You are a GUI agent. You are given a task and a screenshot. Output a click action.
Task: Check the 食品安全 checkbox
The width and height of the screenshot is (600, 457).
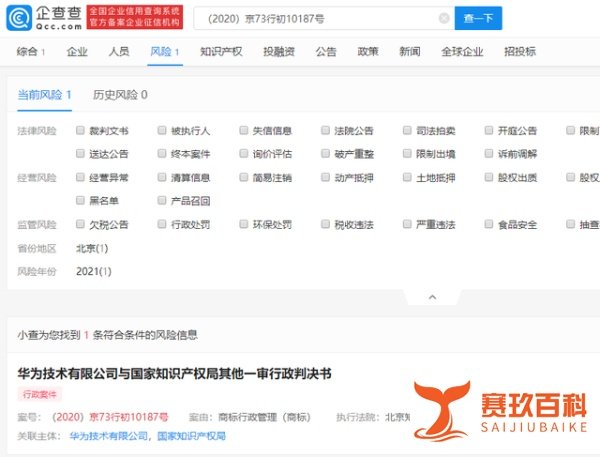pos(489,224)
